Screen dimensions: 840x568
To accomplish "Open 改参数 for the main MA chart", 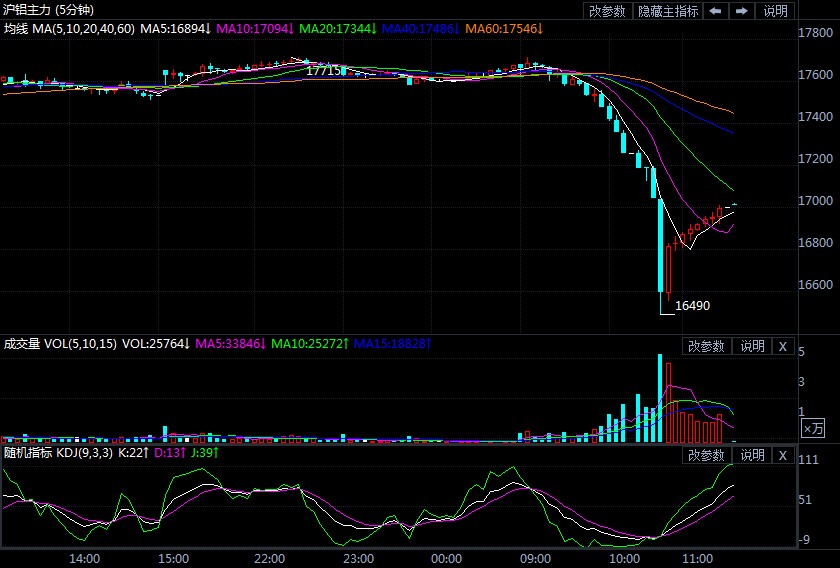I will tap(608, 11).
